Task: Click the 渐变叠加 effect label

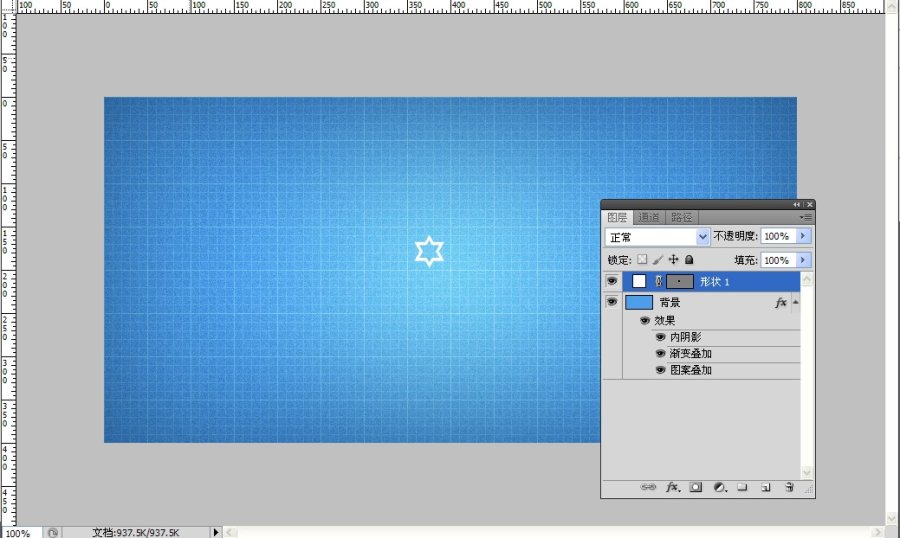Action: (x=690, y=354)
